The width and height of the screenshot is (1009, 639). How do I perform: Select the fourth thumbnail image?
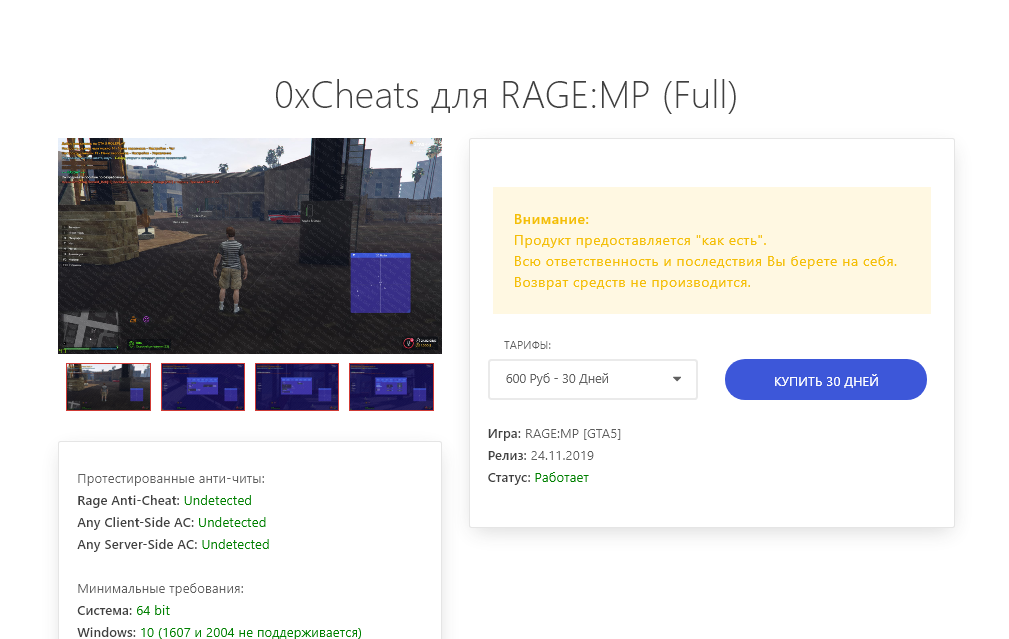(x=391, y=387)
